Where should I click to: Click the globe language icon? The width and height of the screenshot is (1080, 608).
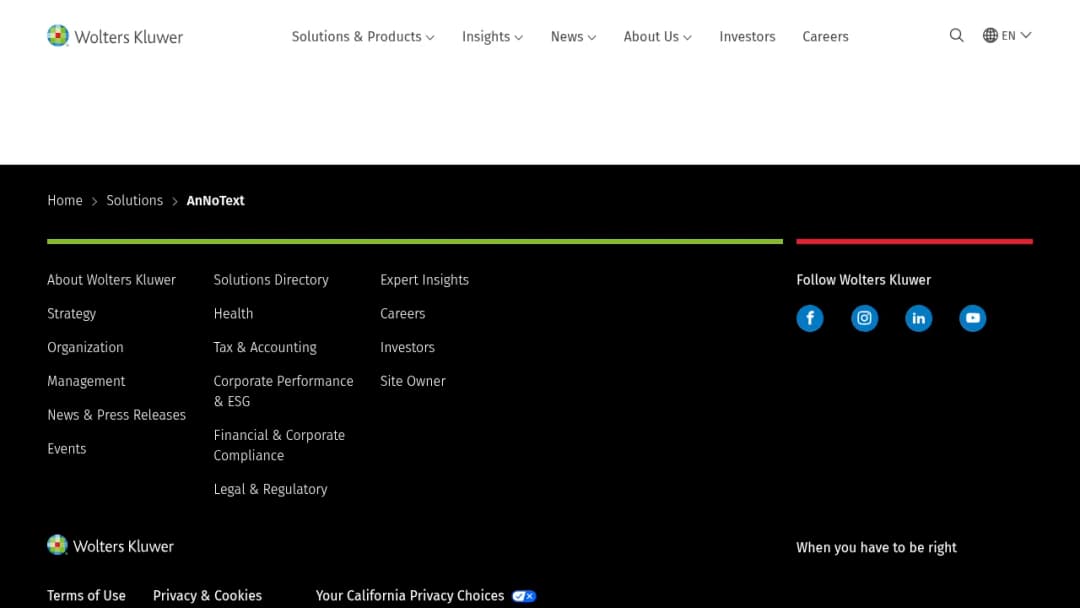click(990, 35)
